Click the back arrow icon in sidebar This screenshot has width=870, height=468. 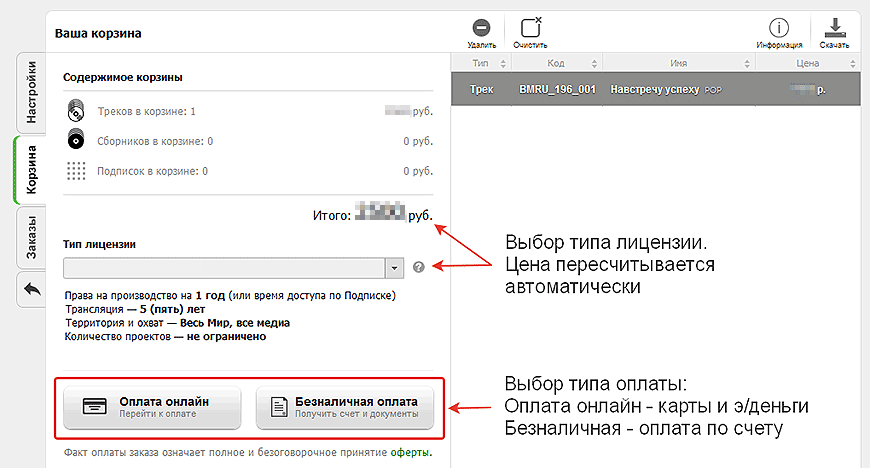(30, 289)
